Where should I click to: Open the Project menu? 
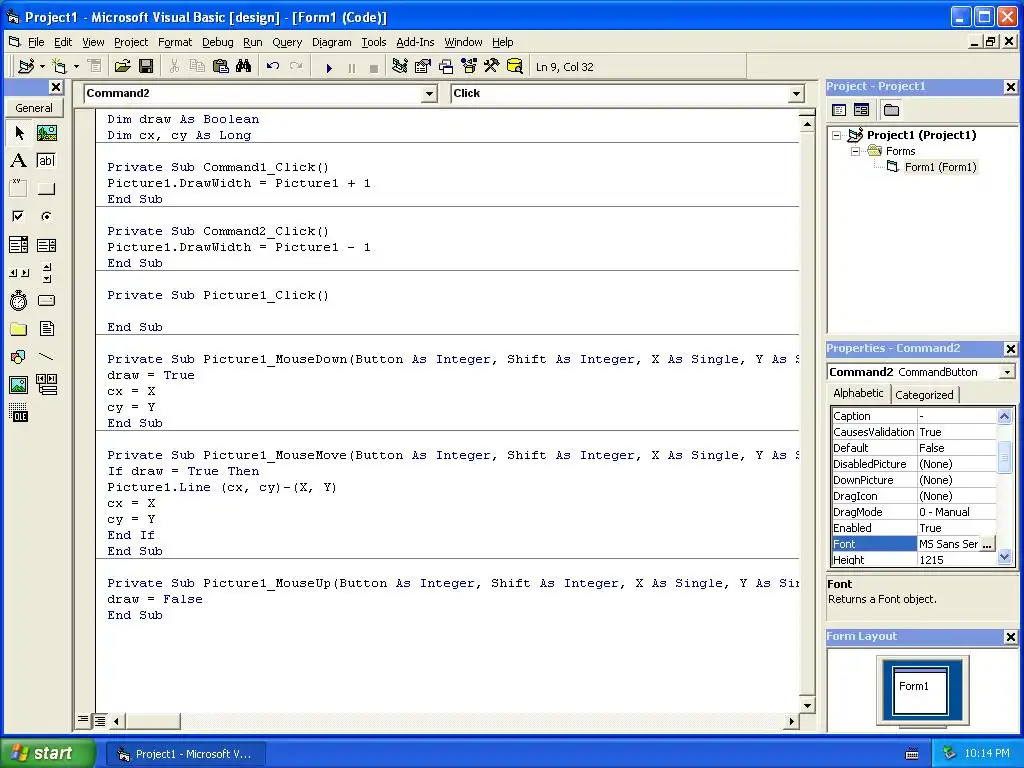tap(131, 42)
